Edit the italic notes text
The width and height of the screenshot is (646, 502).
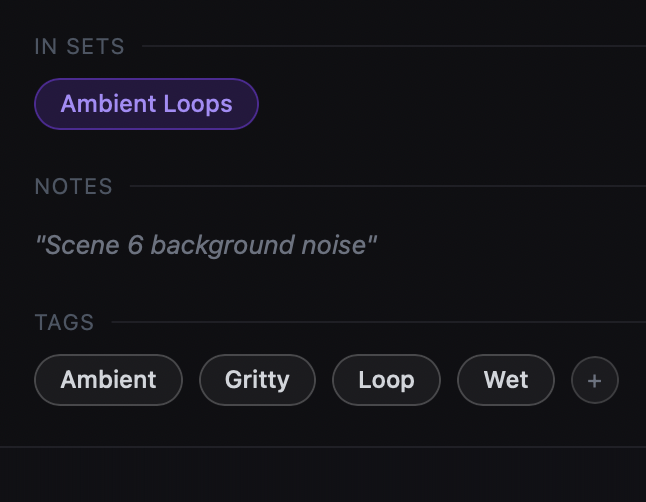coord(206,245)
